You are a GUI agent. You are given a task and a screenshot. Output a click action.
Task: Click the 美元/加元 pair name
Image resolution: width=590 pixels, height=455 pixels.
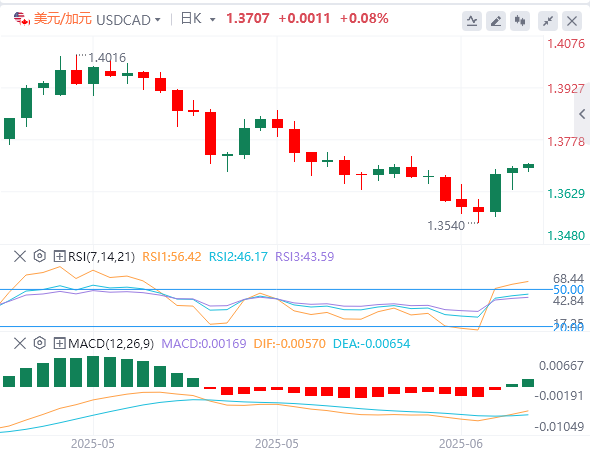point(63,18)
